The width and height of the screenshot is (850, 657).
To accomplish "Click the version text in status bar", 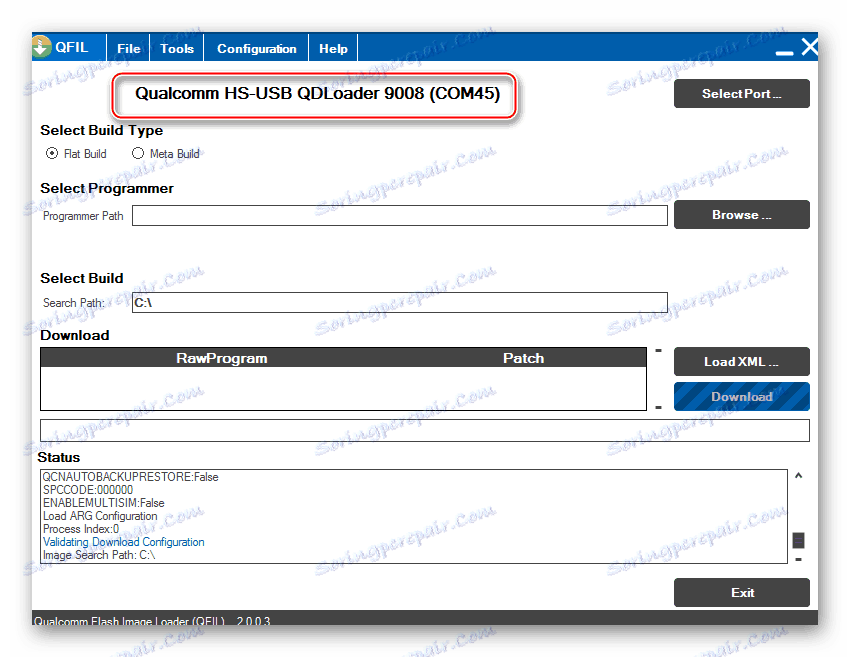I will click(253, 621).
